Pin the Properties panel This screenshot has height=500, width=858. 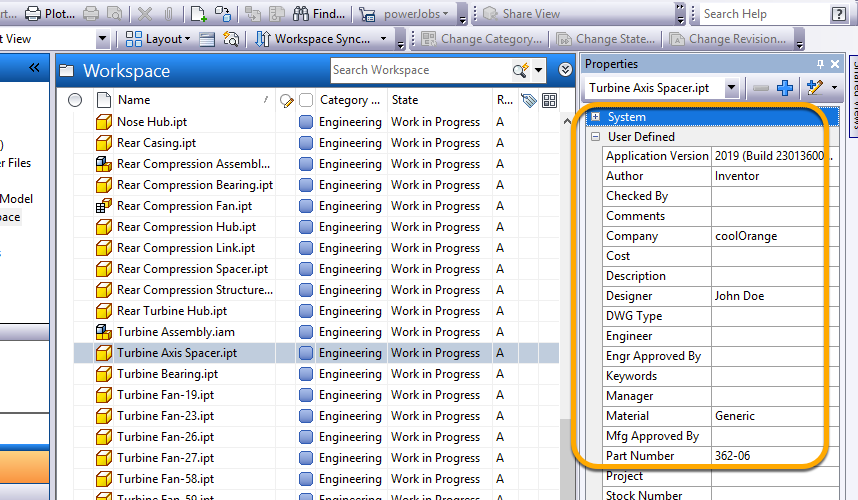coord(821,64)
